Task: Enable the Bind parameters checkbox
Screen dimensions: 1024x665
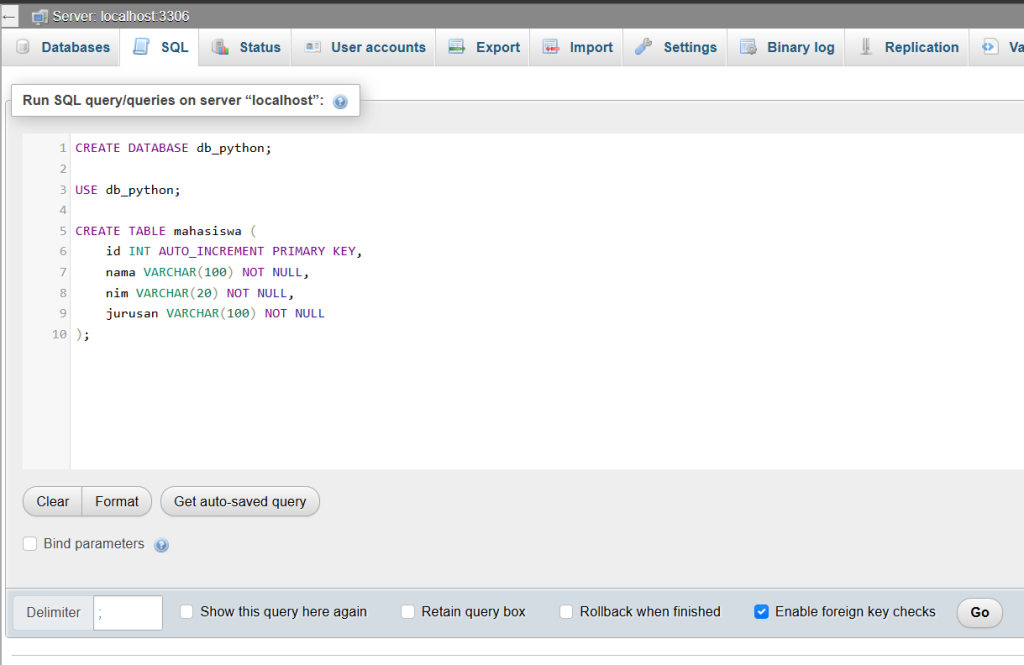Action: 30,543
